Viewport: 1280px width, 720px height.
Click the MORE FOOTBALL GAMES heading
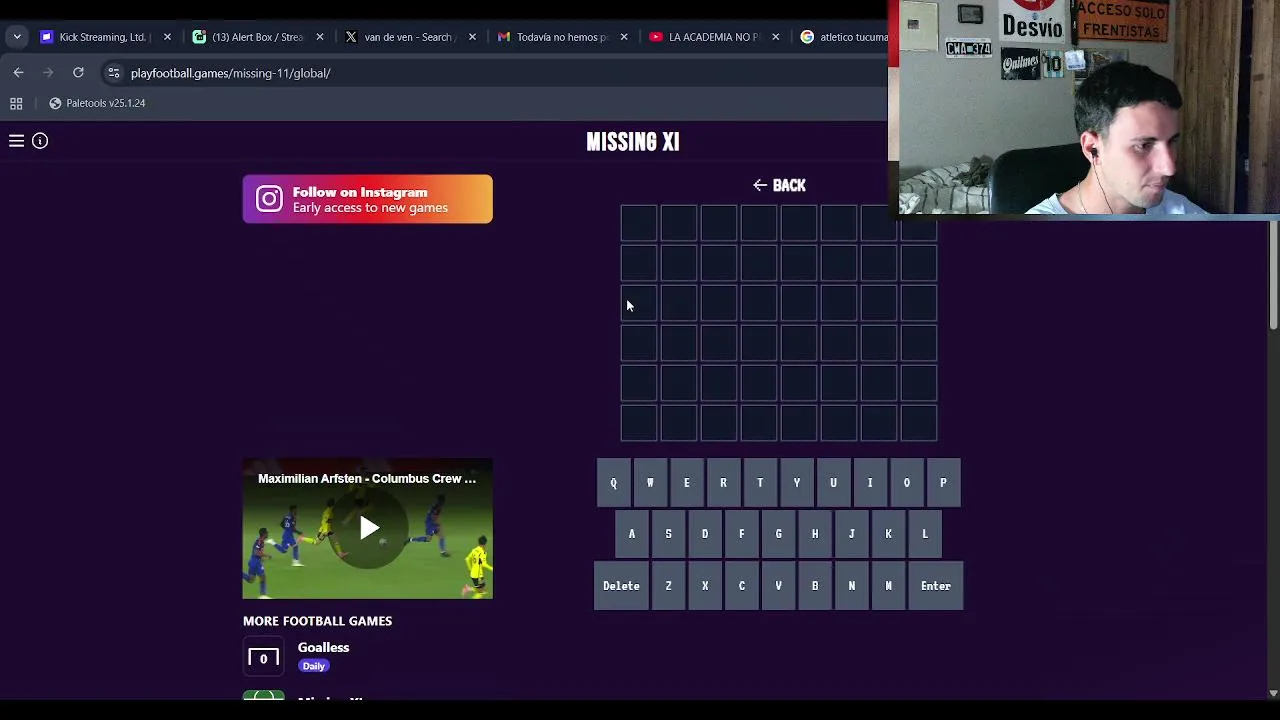pos(317,621)
